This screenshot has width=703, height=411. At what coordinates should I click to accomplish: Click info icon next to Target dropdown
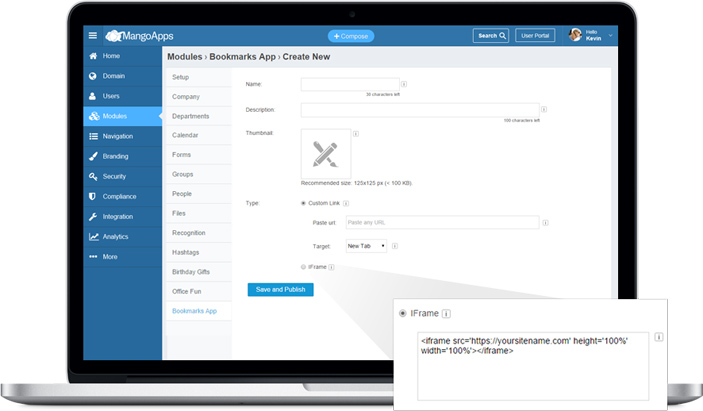point(395,246)
